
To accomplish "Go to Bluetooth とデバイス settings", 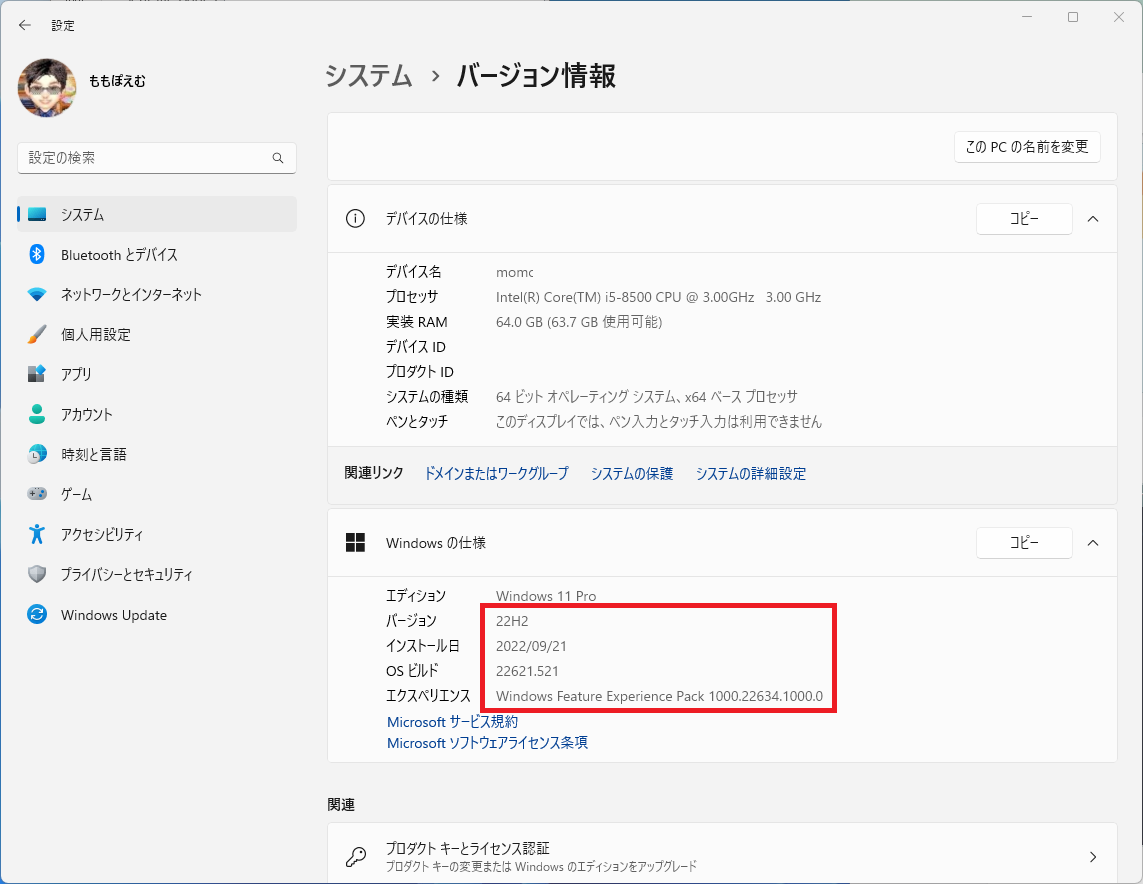I will [120, 254].
